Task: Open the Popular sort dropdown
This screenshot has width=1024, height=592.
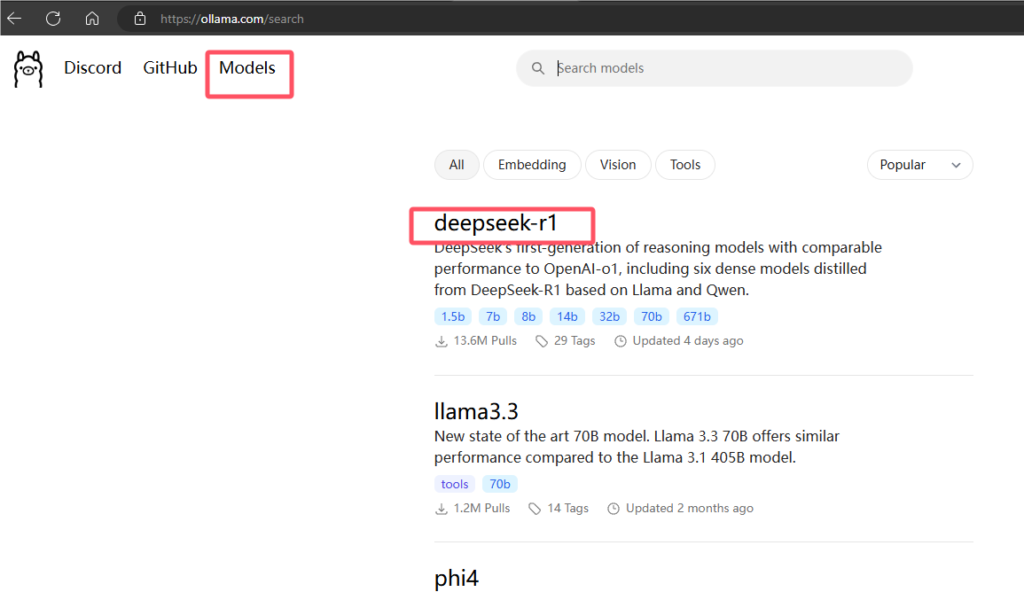Action: tap(920, 165)
